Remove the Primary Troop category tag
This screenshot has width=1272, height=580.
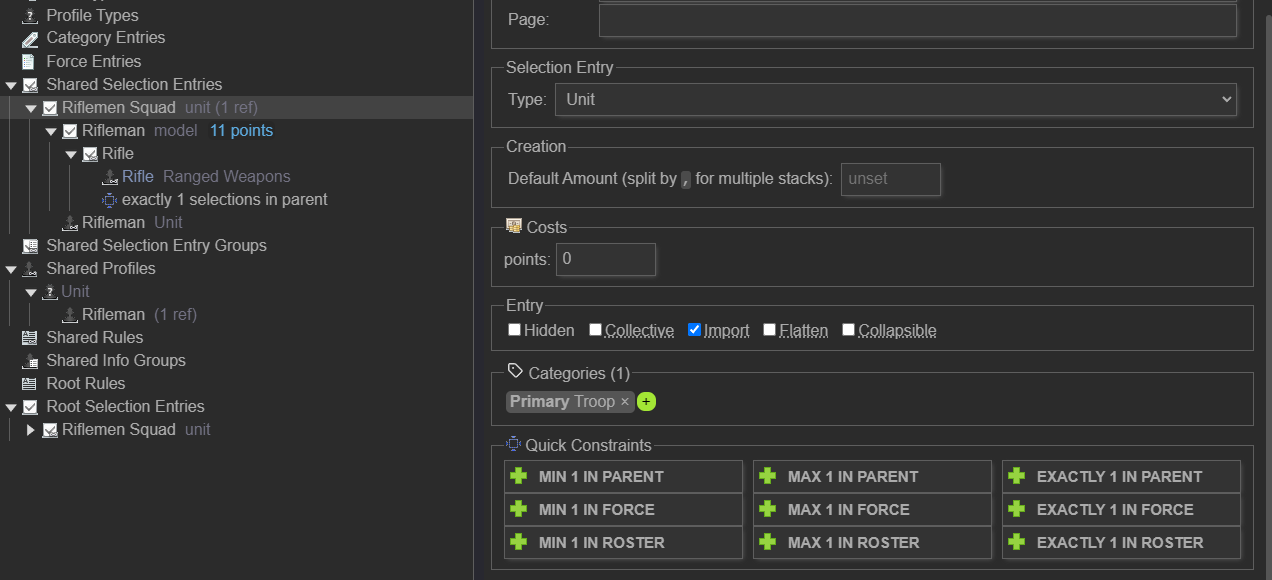[625, 402]
